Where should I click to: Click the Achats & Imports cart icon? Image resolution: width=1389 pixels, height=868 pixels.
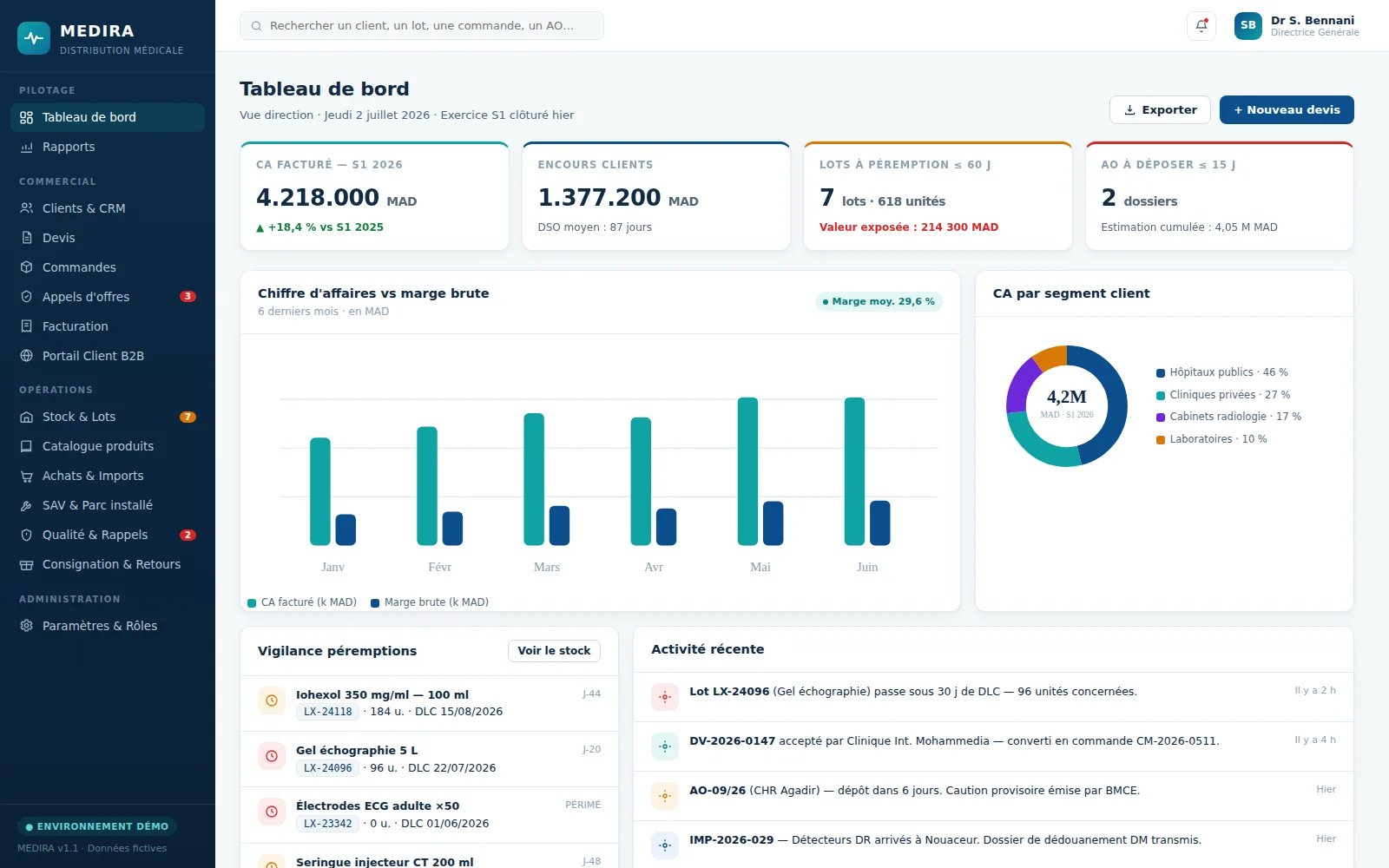click(27, 476)
